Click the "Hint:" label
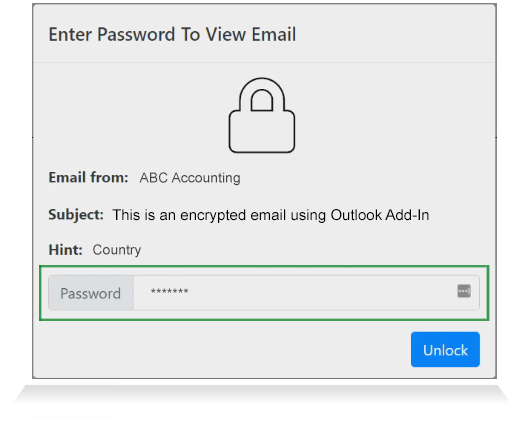The image size is (532, 426). coord(65,250)
